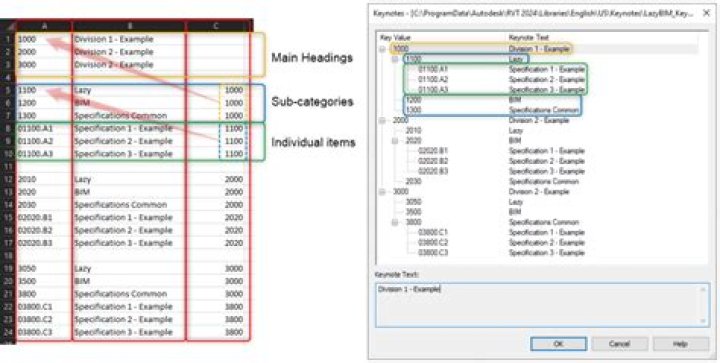Viewport: 720px width, 363px height.
Task: Click spreadsheet cell 2000 in column A, row 2
Action: pos(44,52)
